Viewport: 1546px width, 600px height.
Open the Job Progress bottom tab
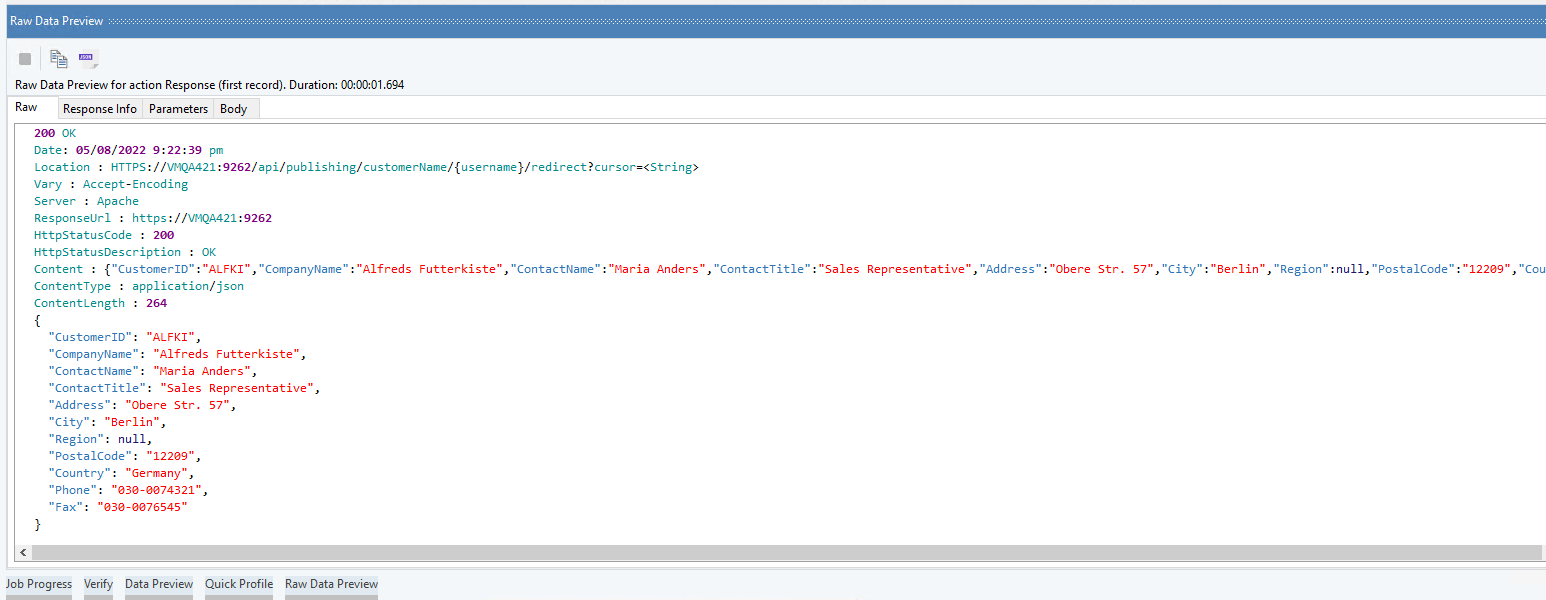[39, 584]
